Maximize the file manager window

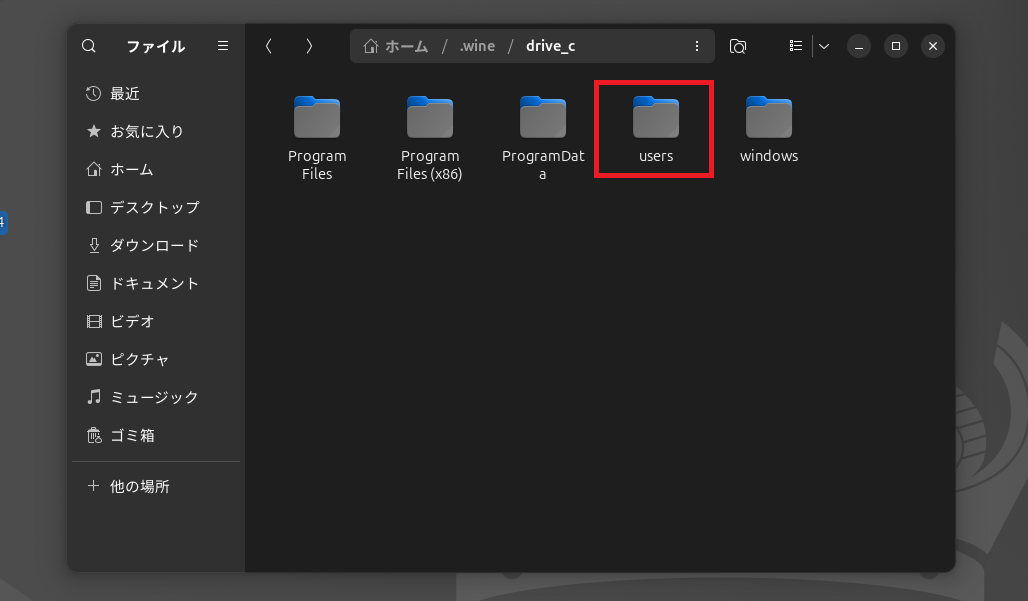click(896, 46)
